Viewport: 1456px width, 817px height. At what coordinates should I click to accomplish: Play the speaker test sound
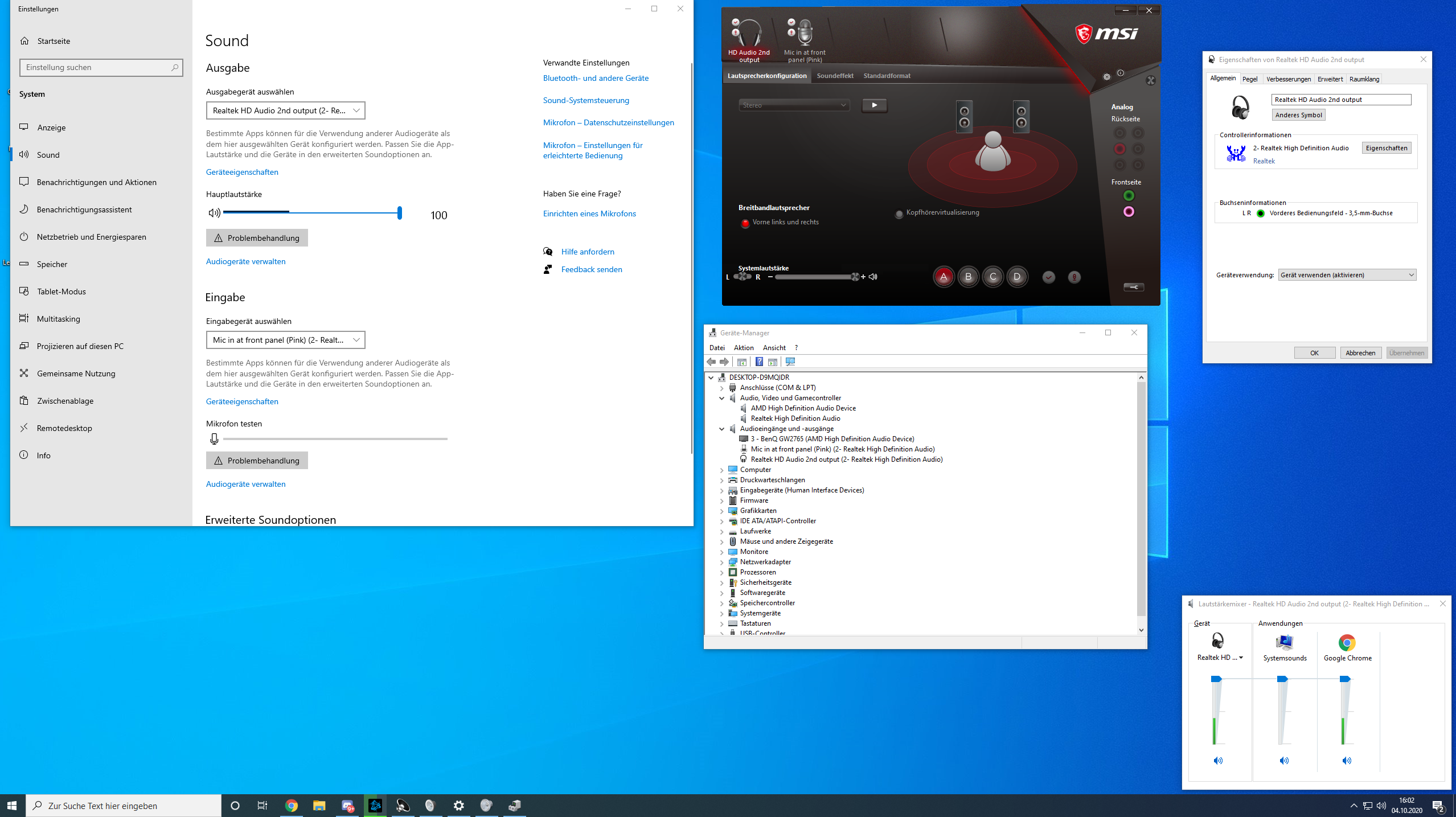click(874, 105)
